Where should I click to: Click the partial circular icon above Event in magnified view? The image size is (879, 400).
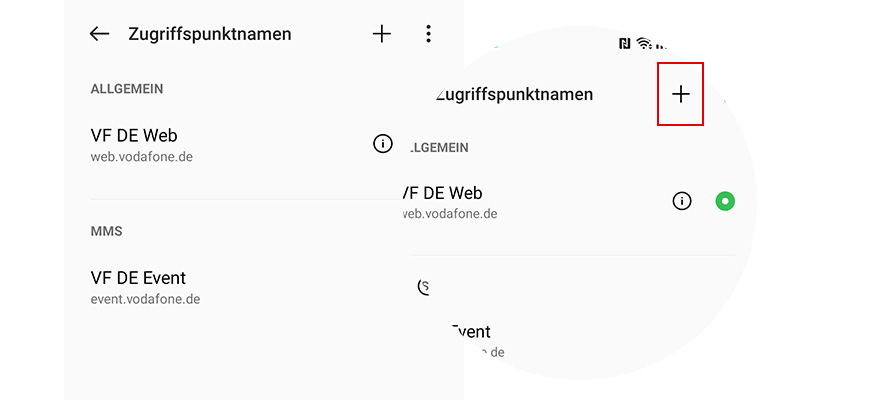tap(424, 287)
